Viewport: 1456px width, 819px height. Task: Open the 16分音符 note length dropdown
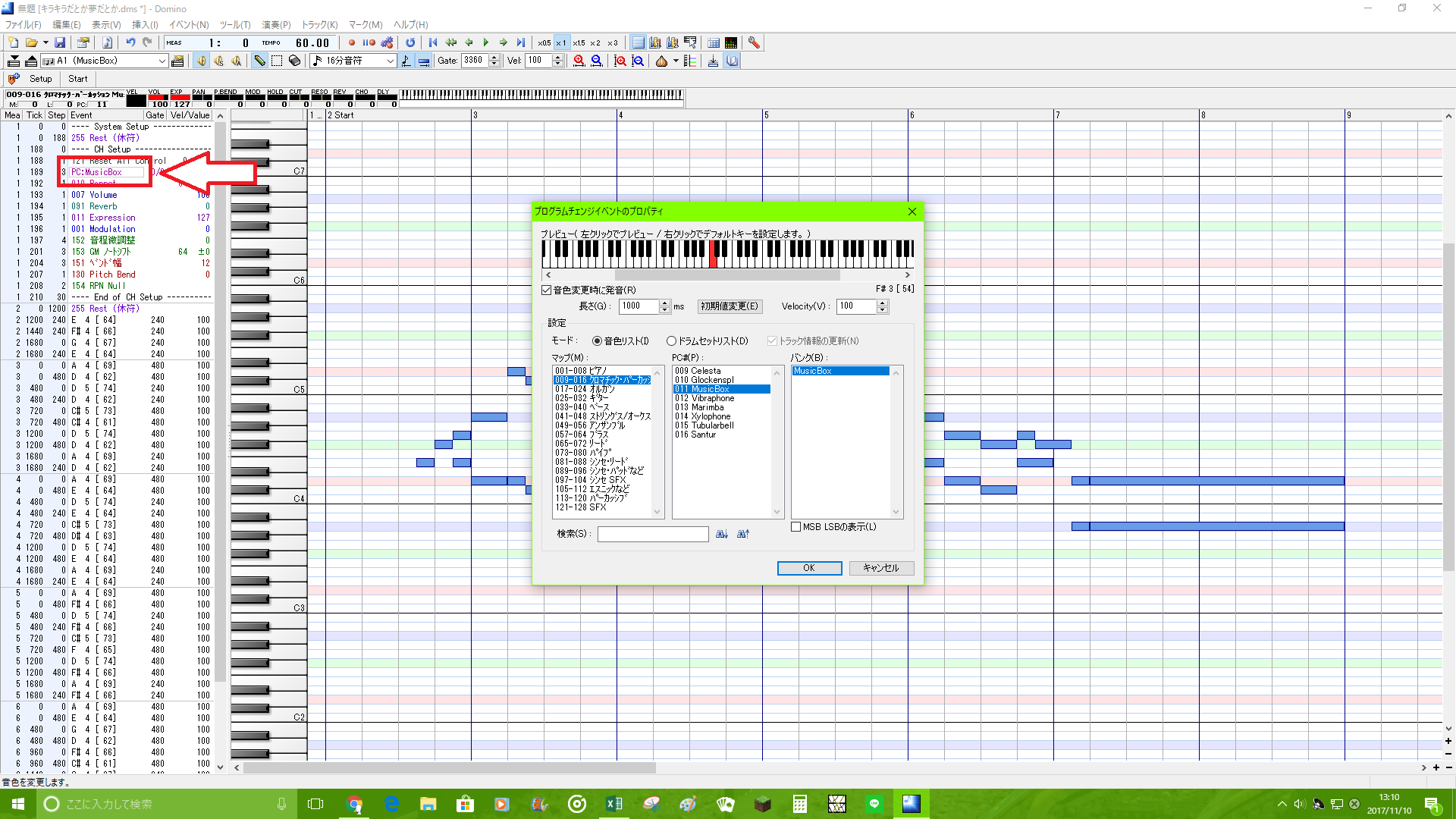tap(391, 61)
